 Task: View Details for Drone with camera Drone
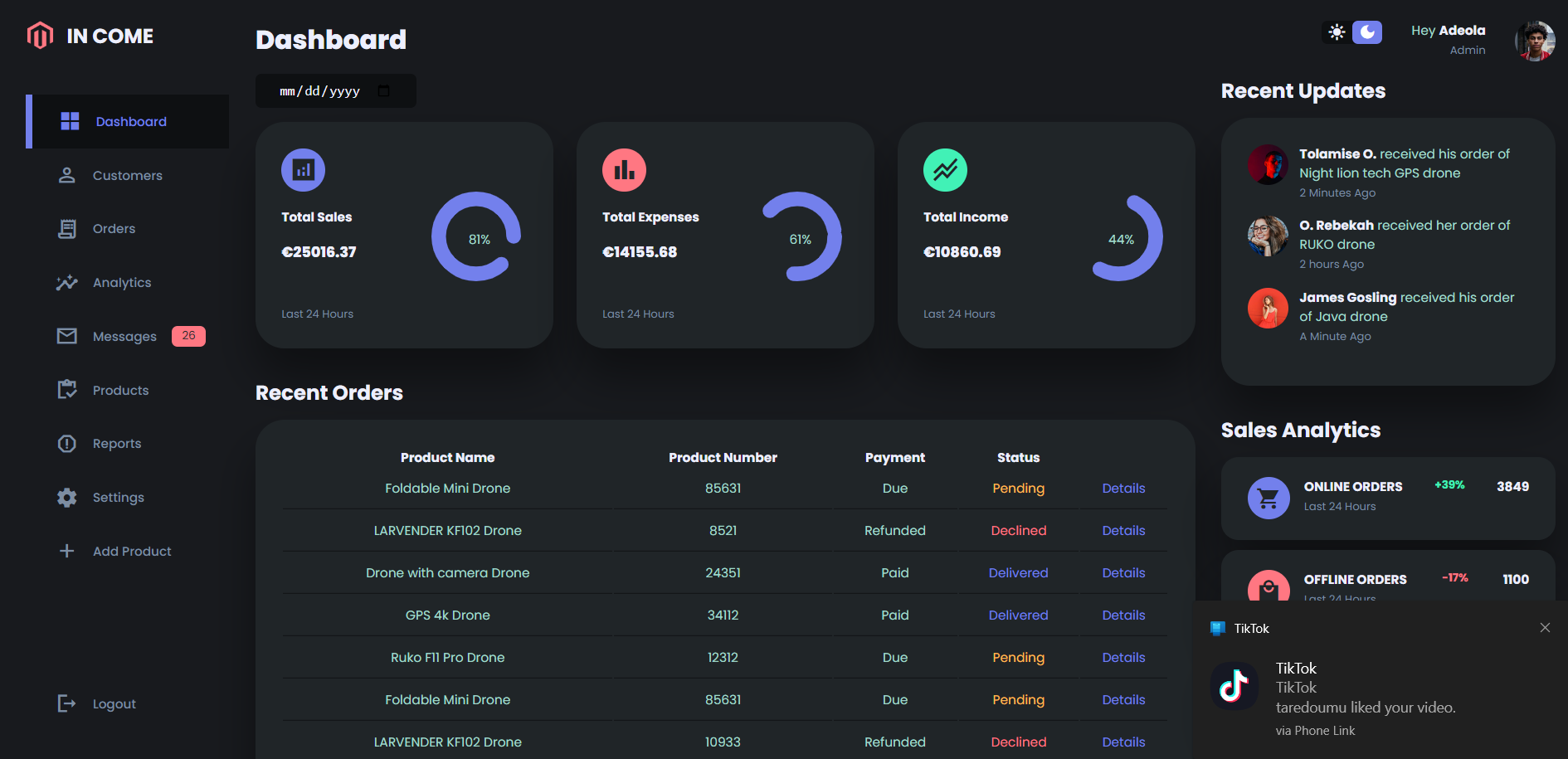1123,573
